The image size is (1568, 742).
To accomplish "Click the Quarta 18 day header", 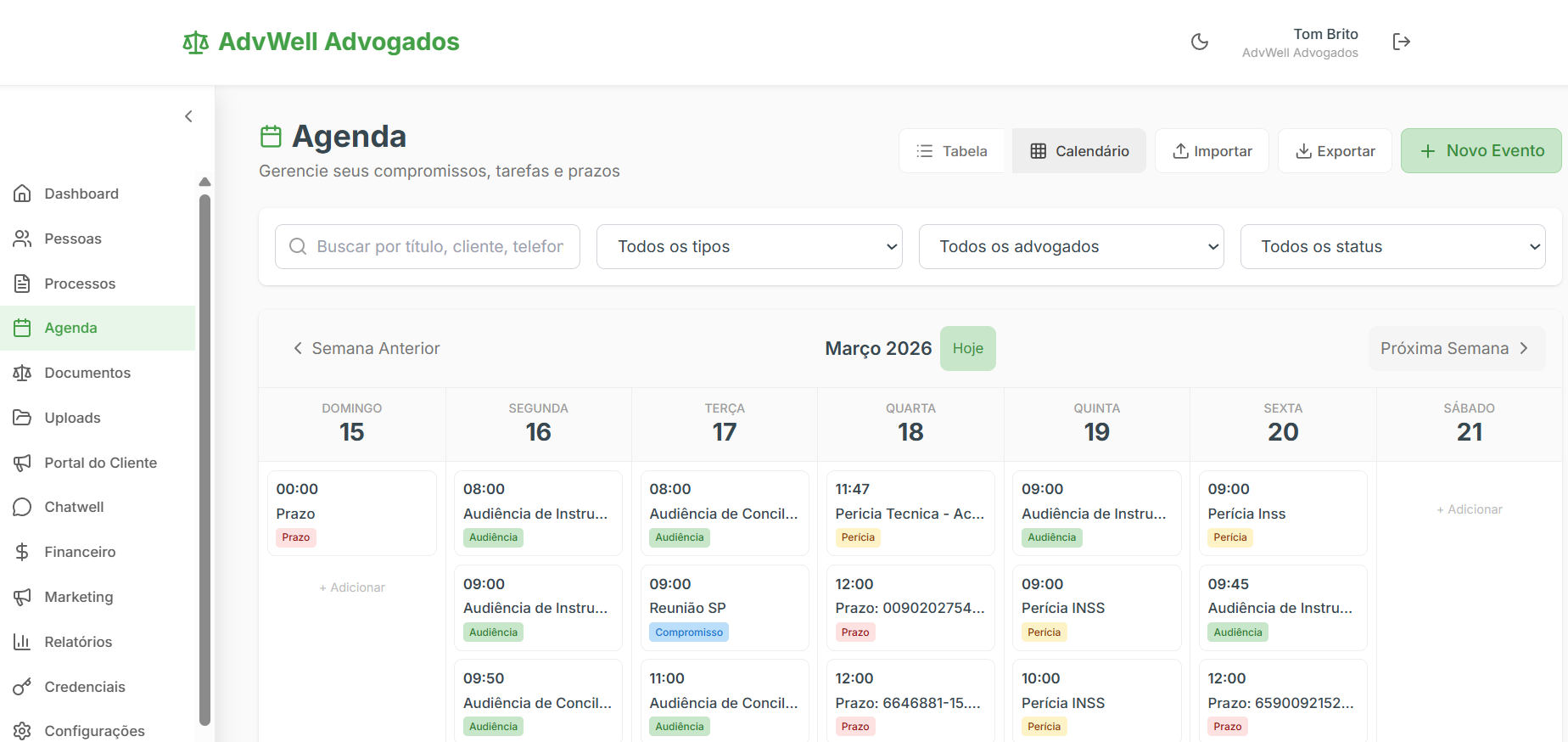I will coord(910,424).
